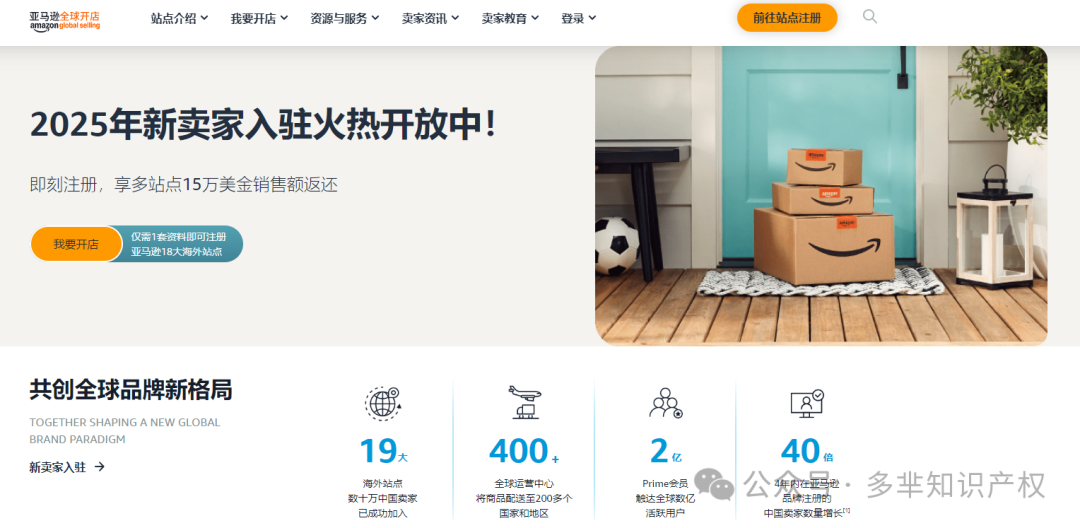Click the globe icon above 19 海外站点
This screenshot has width=1080, height=528.
[382, 403]
